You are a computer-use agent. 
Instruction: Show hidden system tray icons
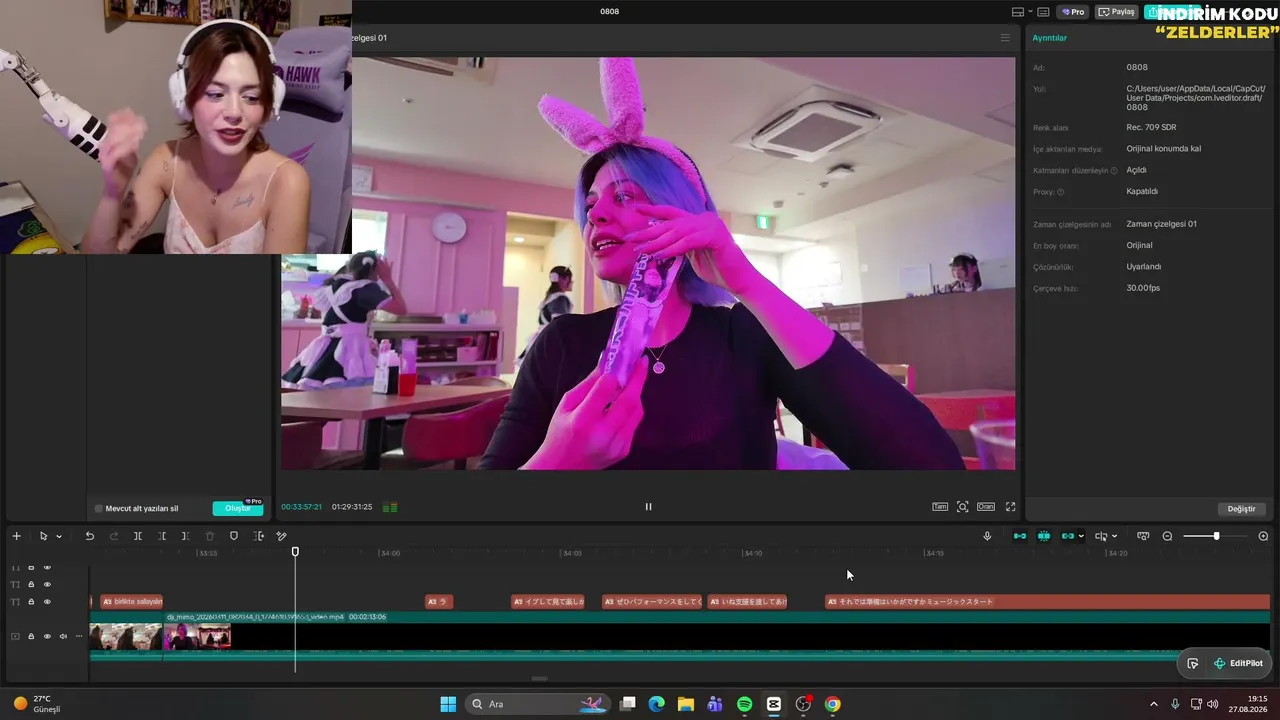click(1153, 704)
